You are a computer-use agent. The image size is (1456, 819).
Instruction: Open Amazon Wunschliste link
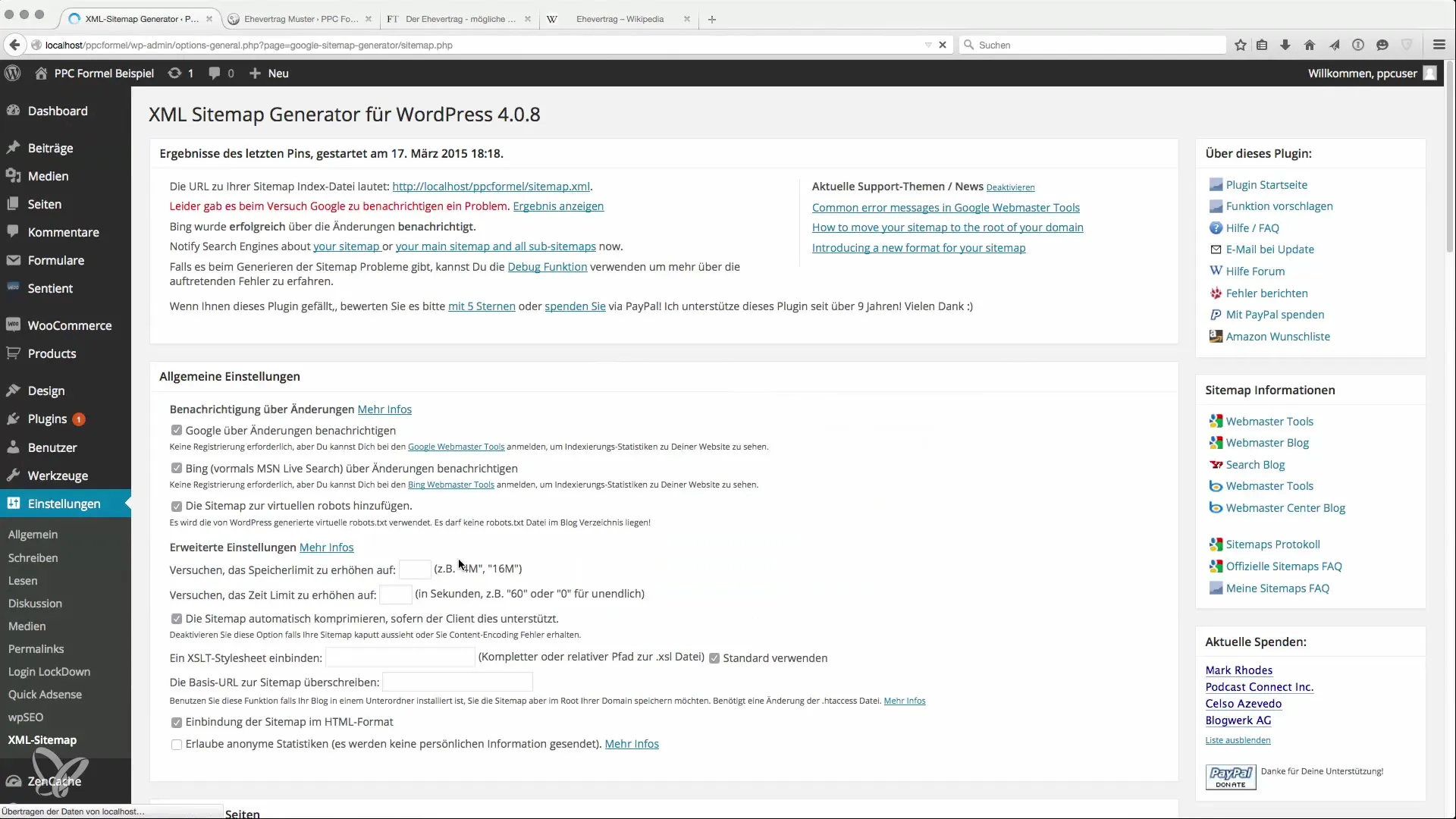1278,336
